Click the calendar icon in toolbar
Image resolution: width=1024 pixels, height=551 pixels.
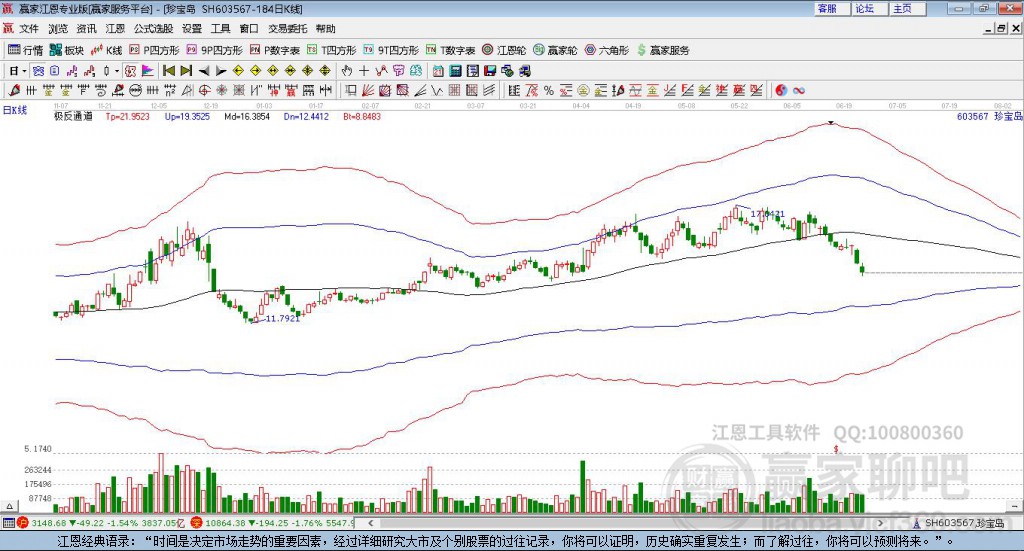coord(438,71)
